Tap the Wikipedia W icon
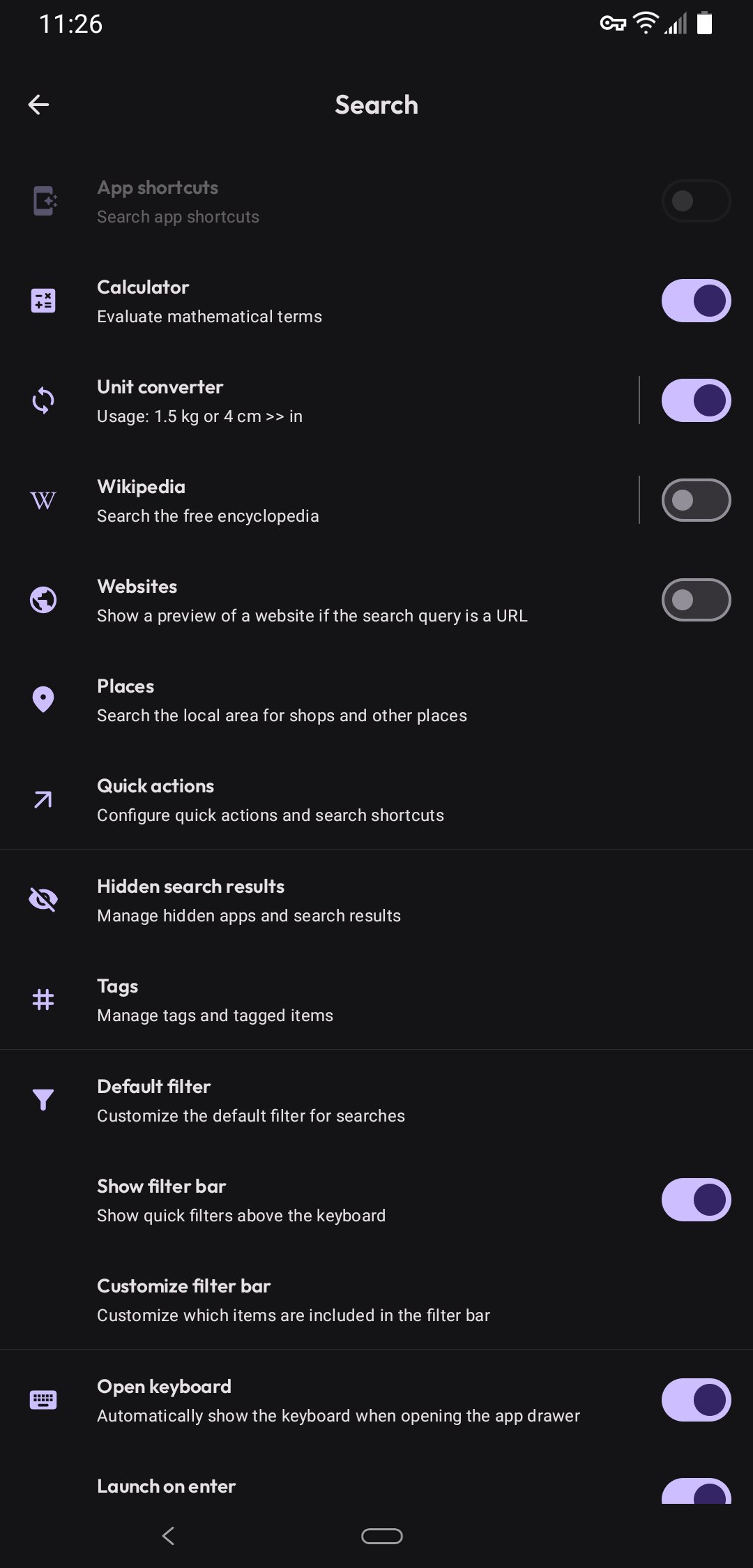753x1568 pixels. pyautogui.click(x=43, y=500)
